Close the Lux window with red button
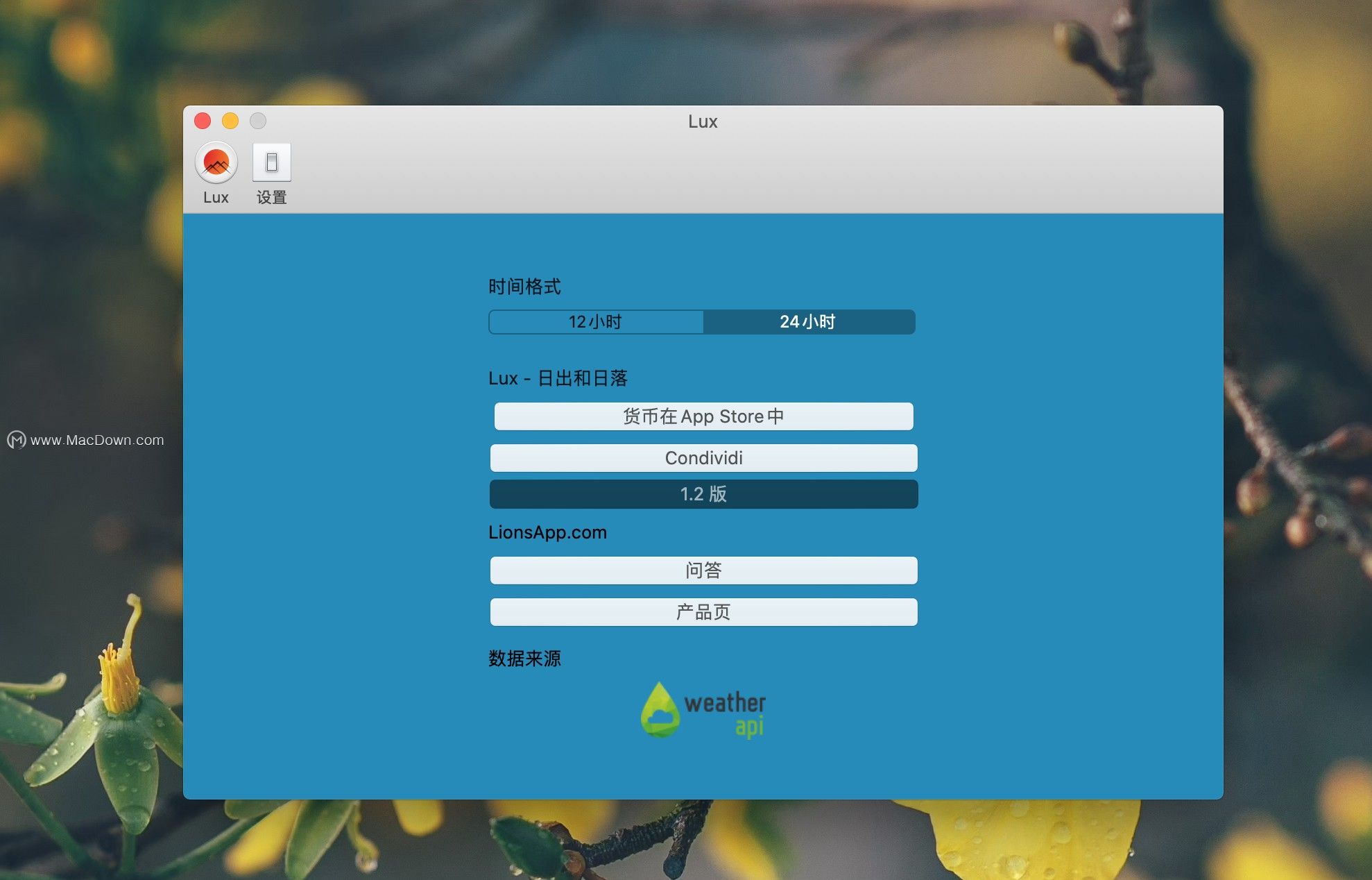 [203, 121]
